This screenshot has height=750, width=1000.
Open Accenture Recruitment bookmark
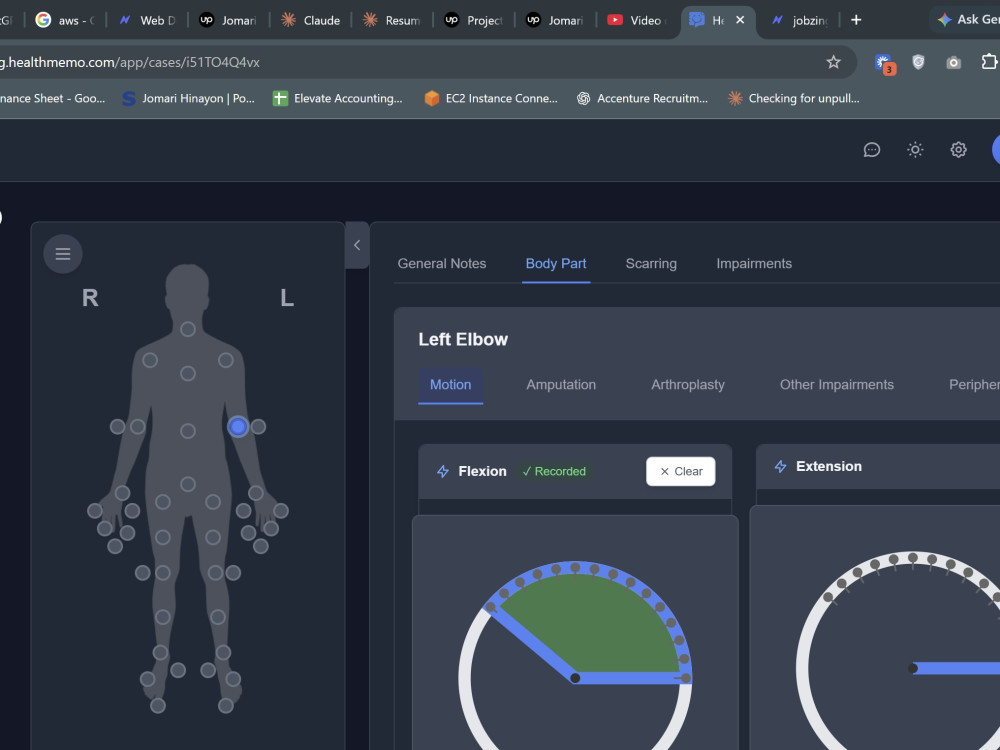[x=642, y=98]
